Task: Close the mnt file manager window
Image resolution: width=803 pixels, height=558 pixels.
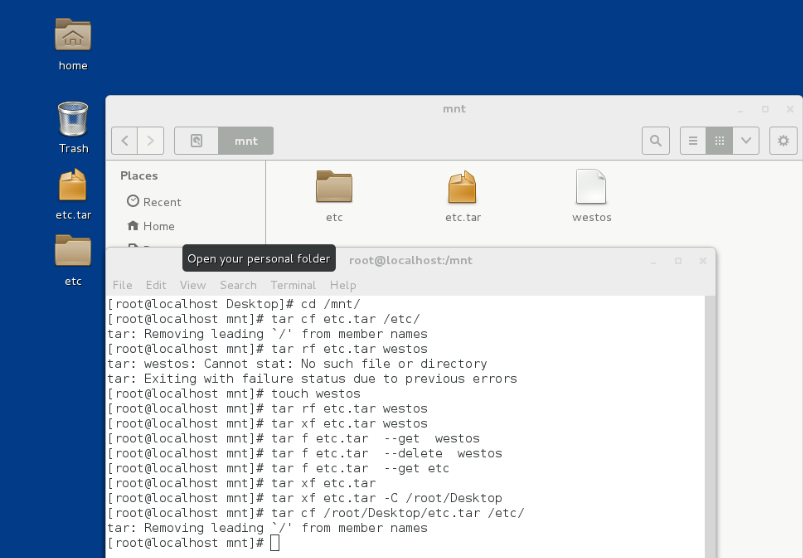Action: click(790, 110)
